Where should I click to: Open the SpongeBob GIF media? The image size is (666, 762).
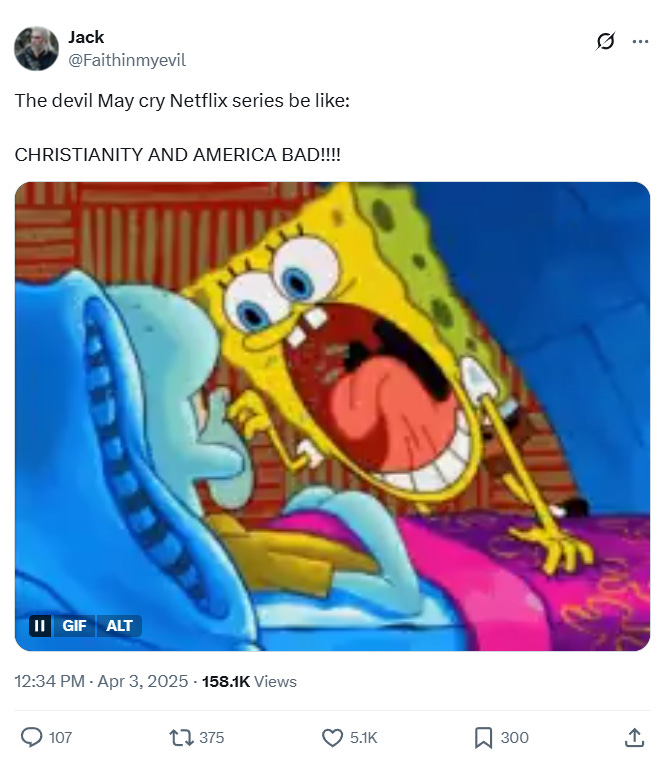click(333, 416)
